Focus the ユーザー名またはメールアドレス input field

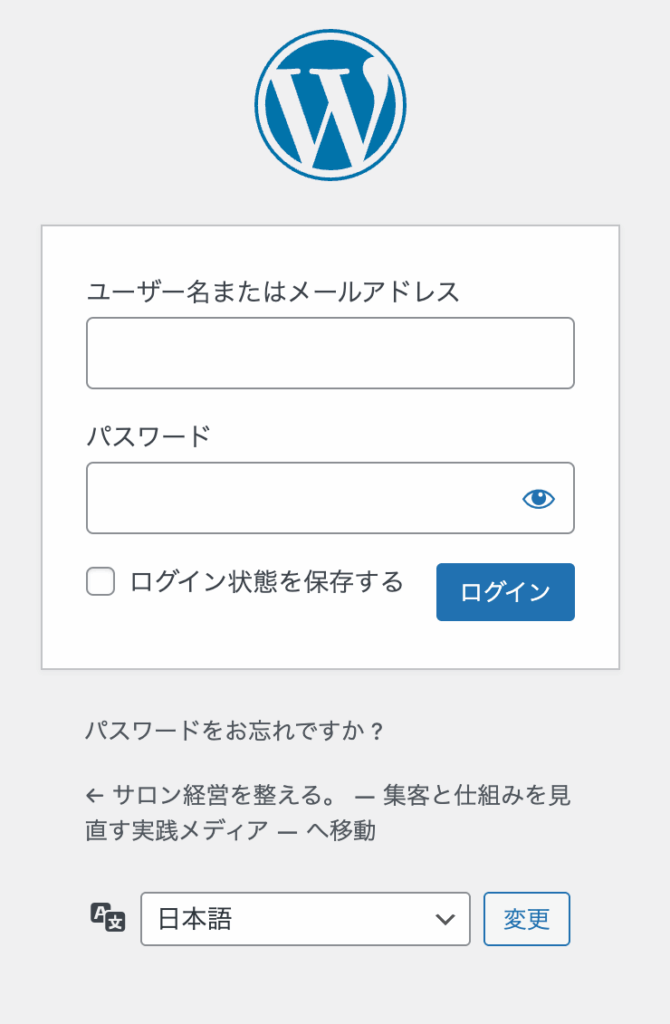330,353
